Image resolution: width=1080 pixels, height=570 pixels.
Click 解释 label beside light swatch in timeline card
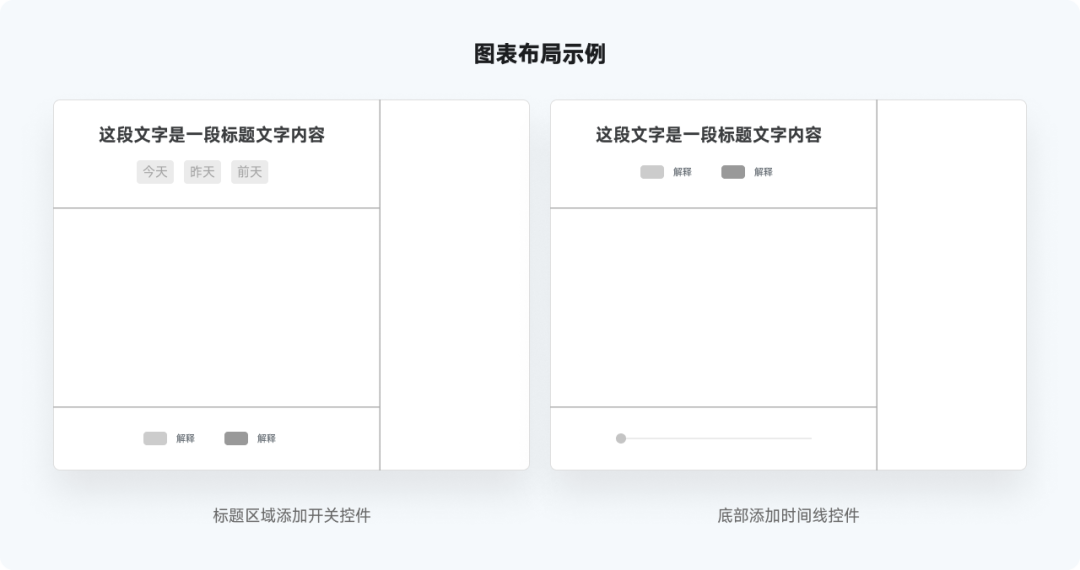tap(682, 172)
